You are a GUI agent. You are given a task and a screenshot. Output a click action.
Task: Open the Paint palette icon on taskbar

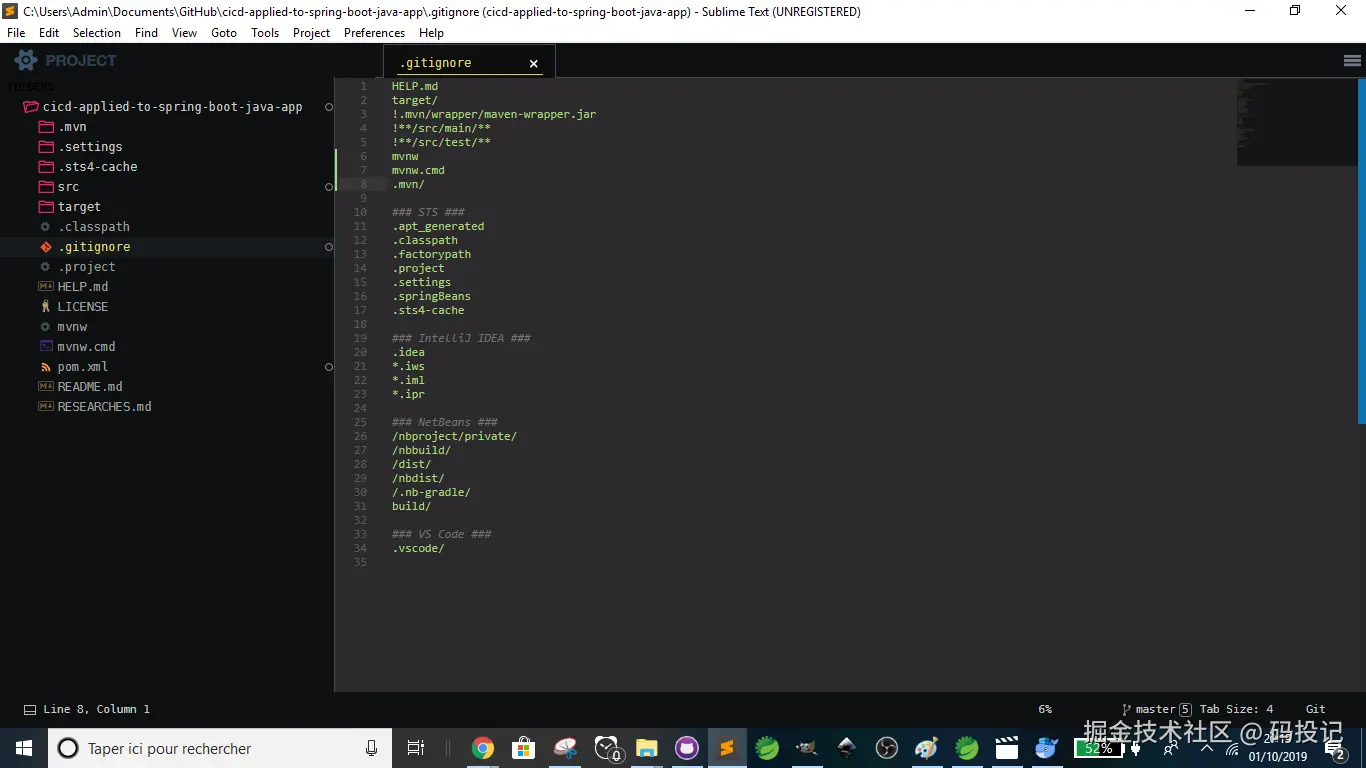click(926, 748)
